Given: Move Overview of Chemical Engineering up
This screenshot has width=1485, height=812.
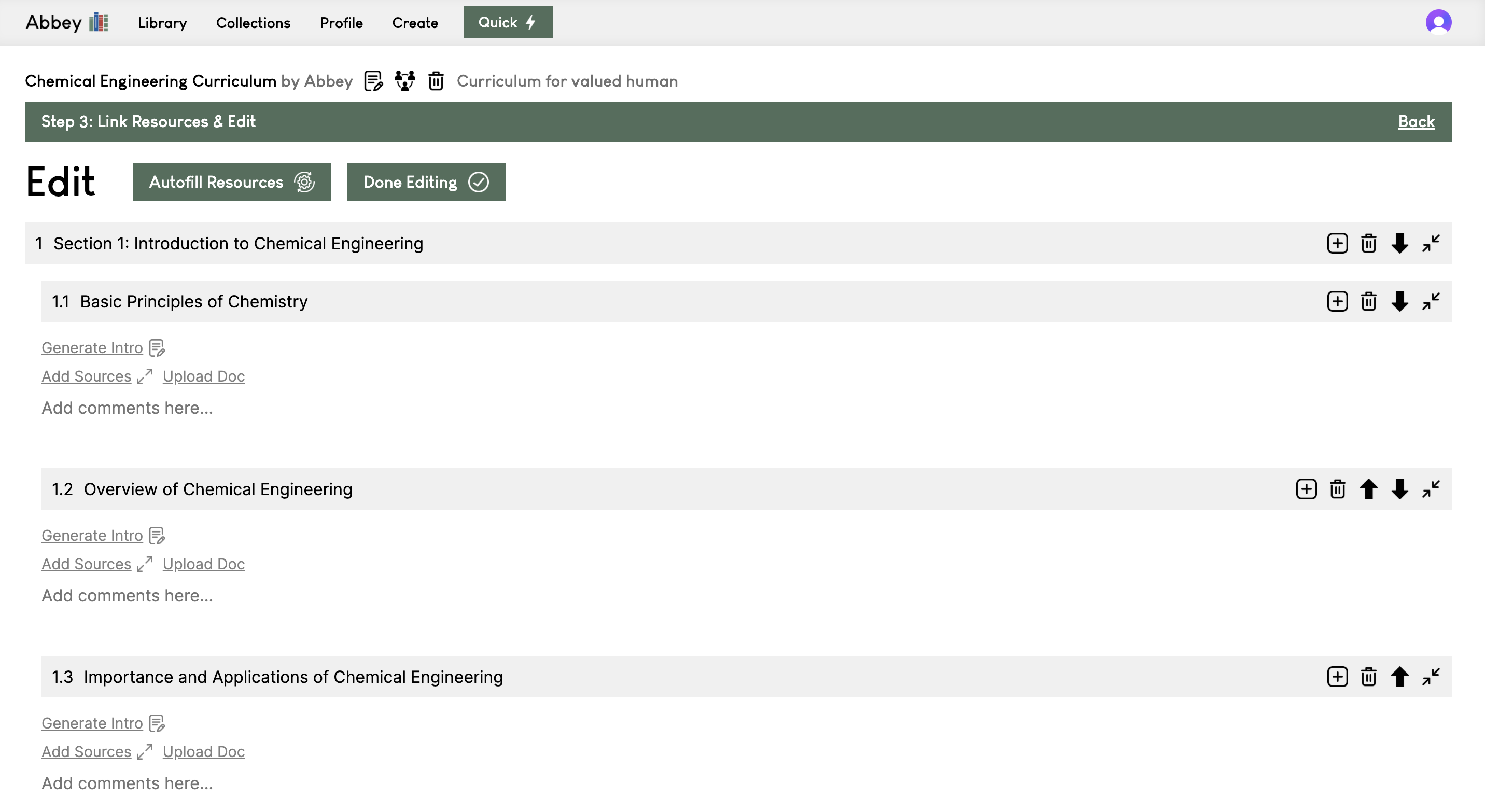Looking at the screenshot, I should (1368, 489).
